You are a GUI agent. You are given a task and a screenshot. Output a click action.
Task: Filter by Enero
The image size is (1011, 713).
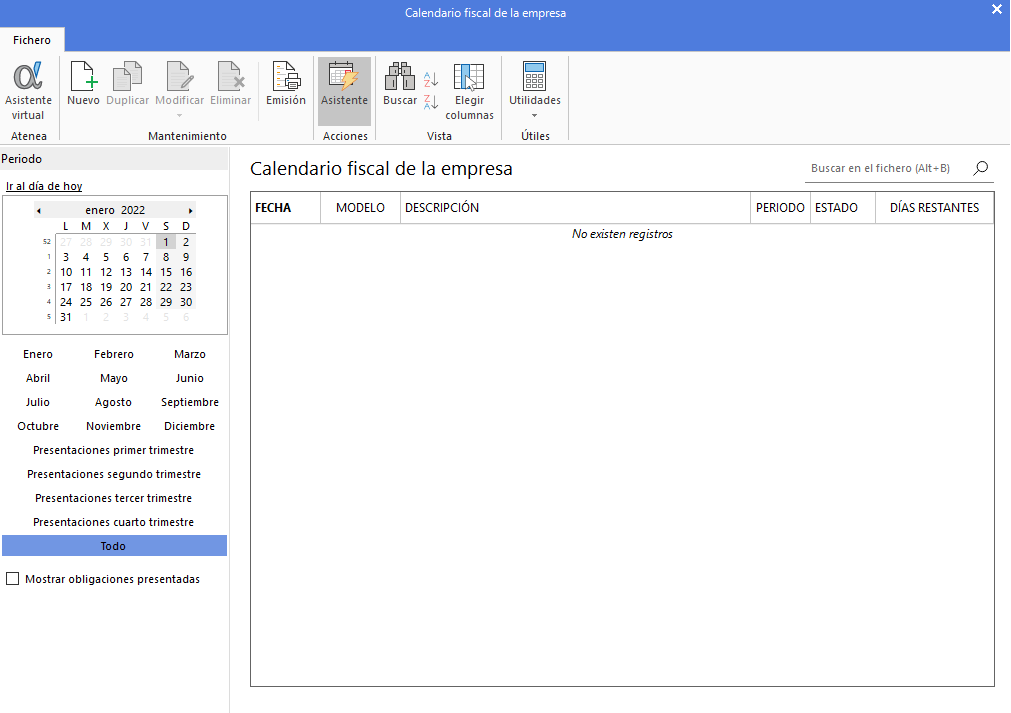(38, 355)
